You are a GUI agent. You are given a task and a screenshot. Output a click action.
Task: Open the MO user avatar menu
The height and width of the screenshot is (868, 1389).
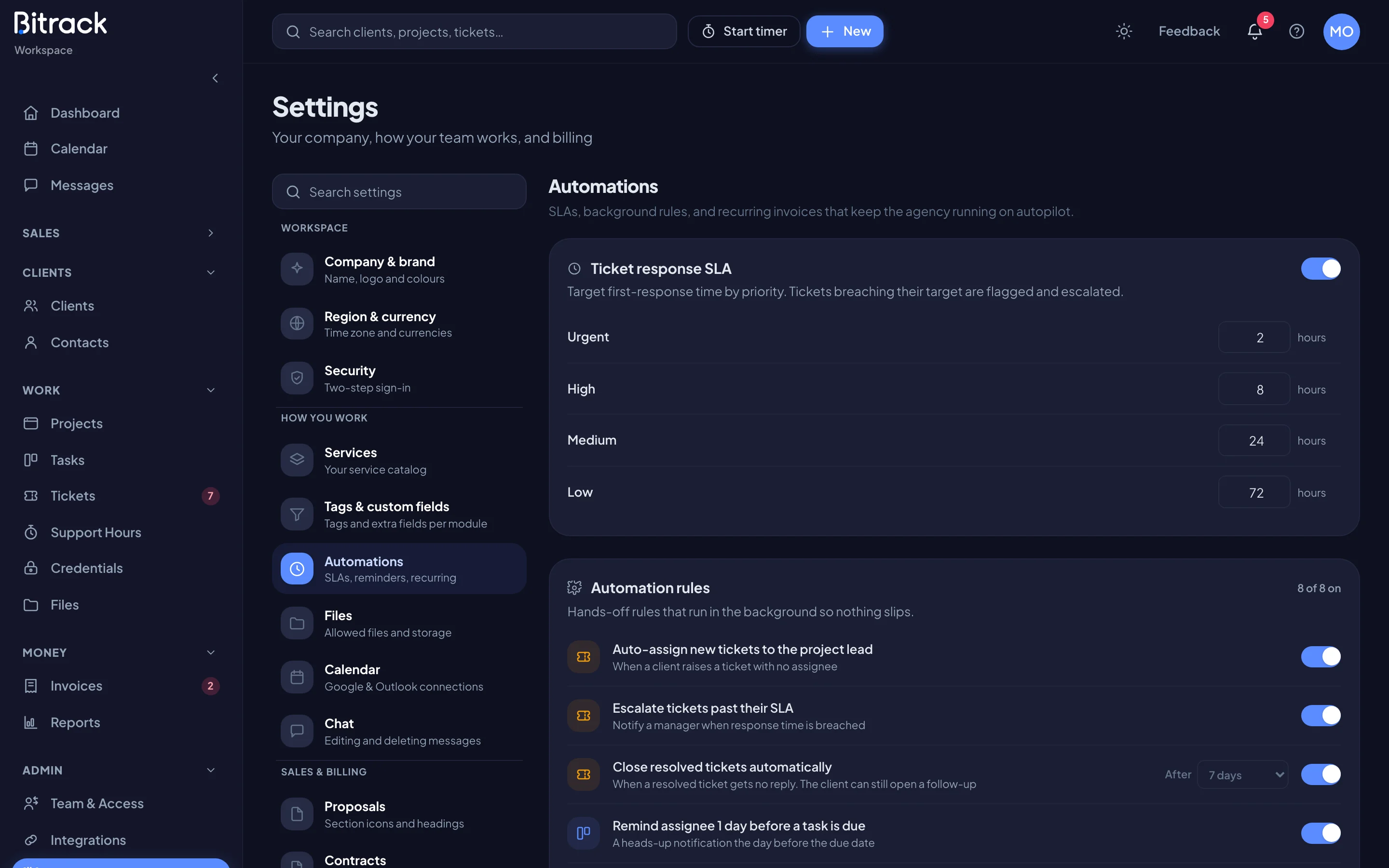click(1341, 31)
